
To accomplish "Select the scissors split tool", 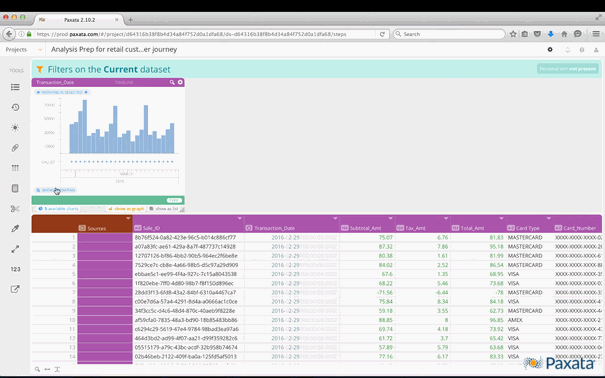I will pyautogui.click(x=15, y=209).
